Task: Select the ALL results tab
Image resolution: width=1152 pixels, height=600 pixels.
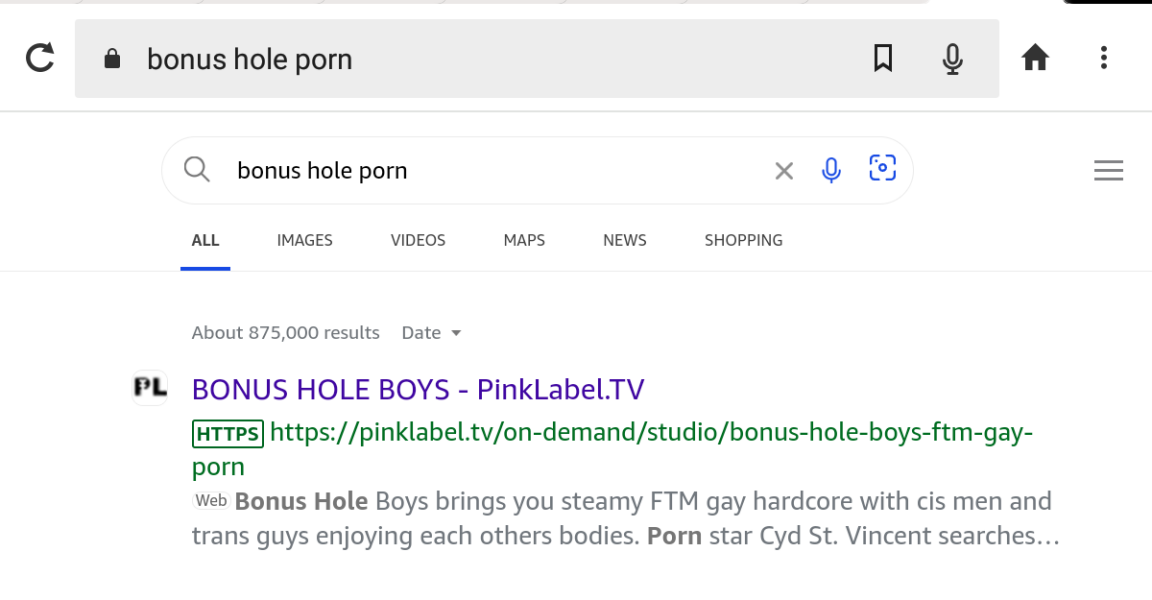Action: [x=205, y=240]
